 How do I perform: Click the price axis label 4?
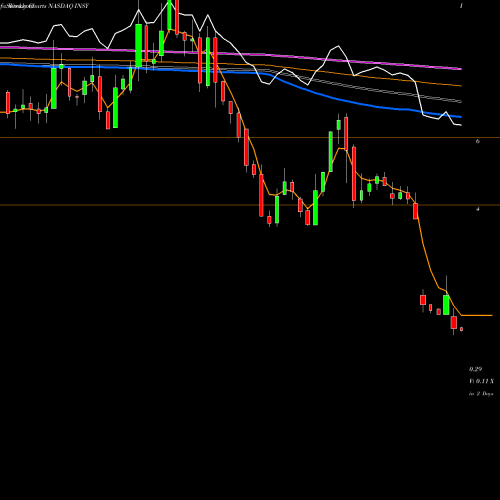(478, 209)
